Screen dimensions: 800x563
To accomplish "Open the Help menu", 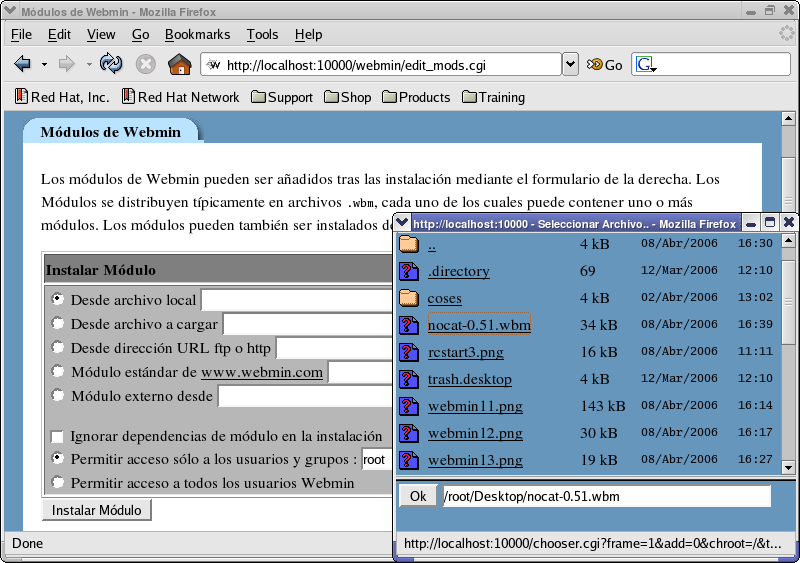I will (308, 34).
